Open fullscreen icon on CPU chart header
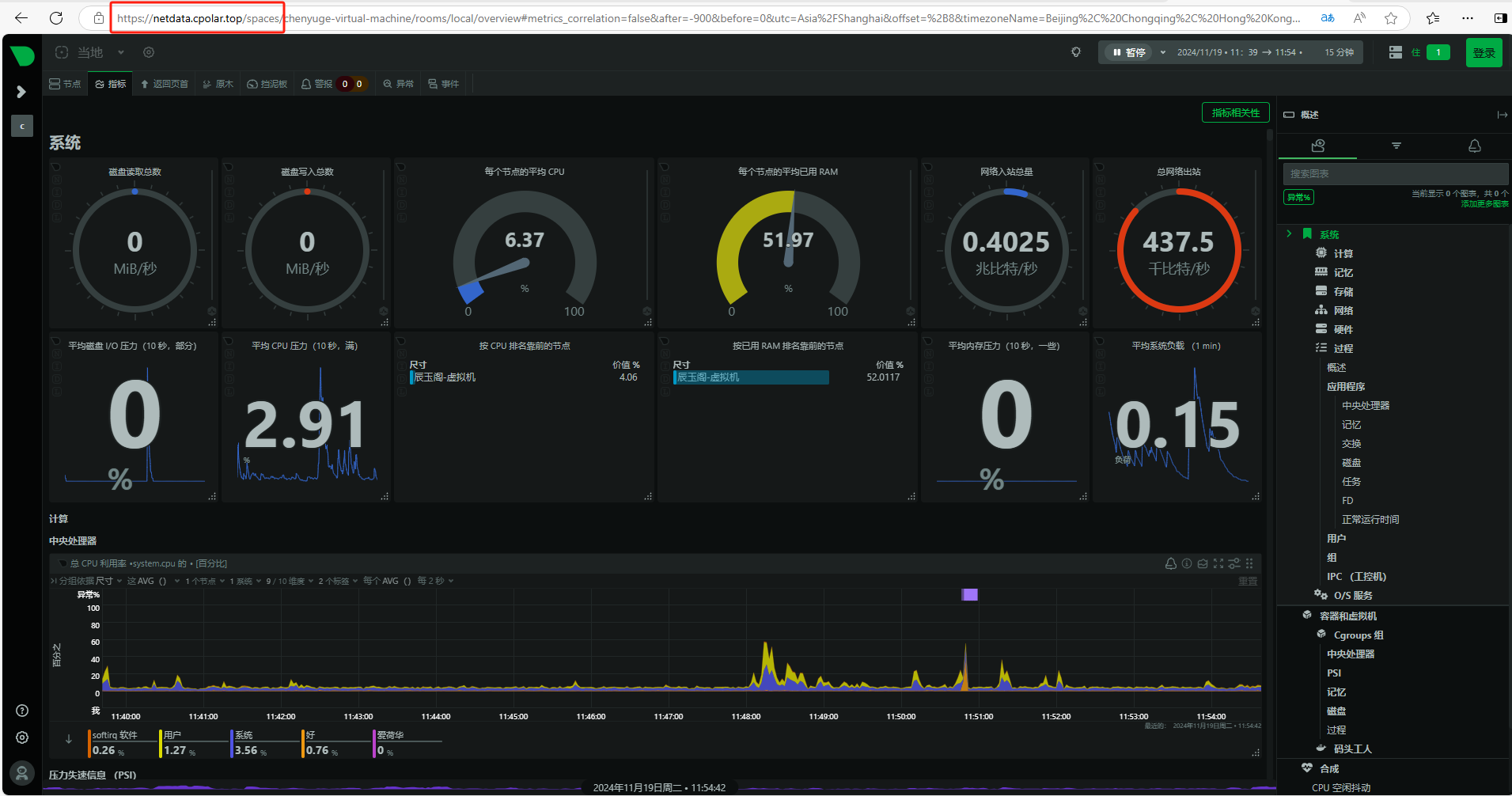Screen dimensions: 1512x796 1218,563
